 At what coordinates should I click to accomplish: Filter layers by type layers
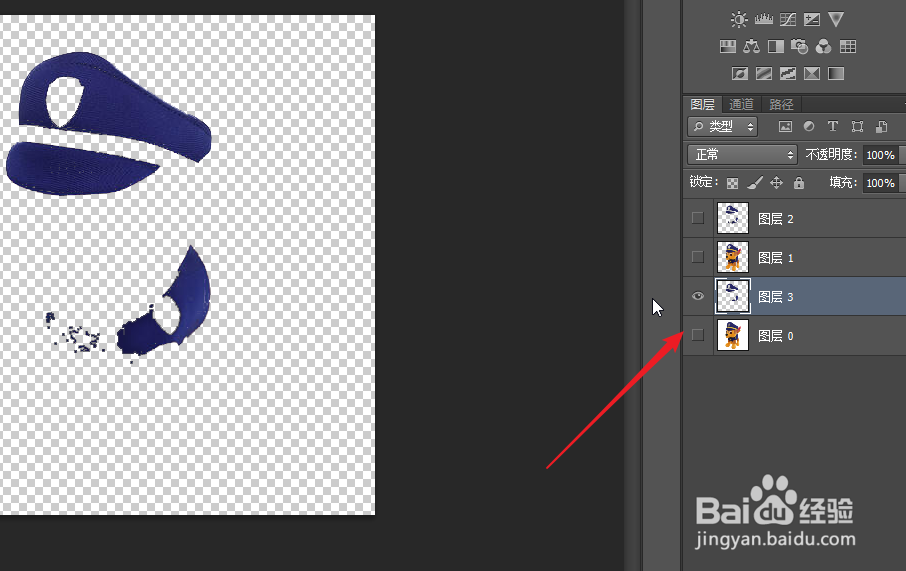coord(833,126)
